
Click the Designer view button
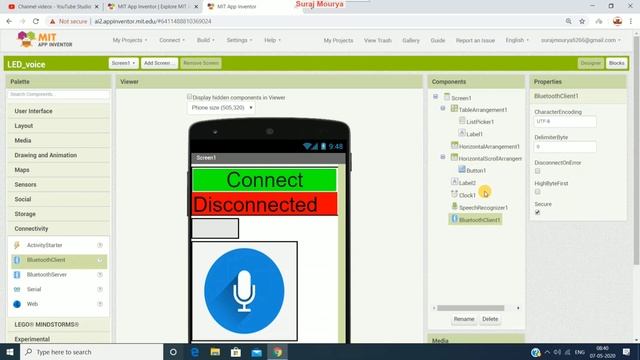[x=591, y=63]
